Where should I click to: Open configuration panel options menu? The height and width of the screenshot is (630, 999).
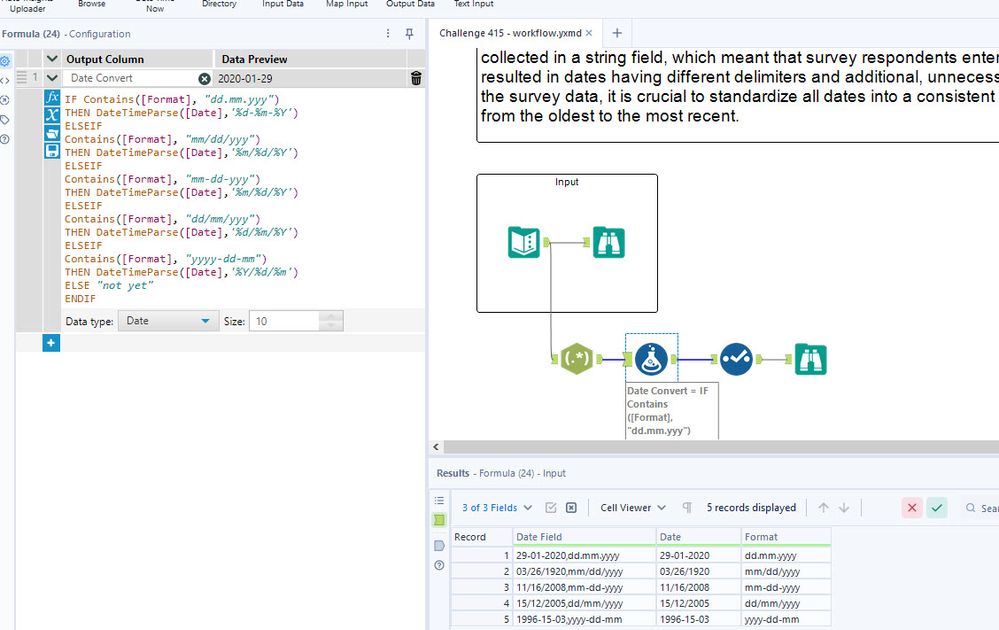(388, 33)
